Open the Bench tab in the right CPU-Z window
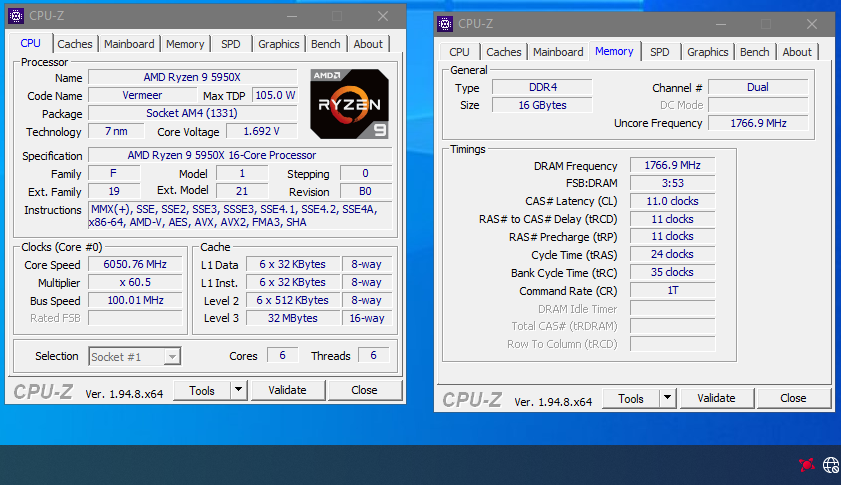The height and width of the screenshot is (485, 841). coord(755,52)
